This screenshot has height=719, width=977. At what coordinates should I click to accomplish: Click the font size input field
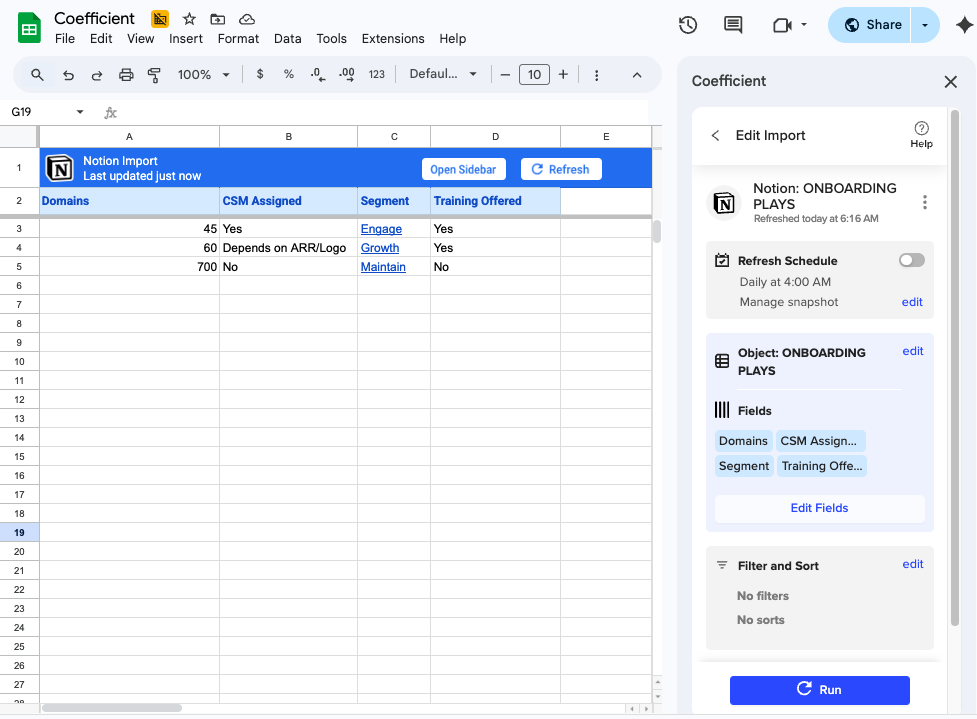534,75
